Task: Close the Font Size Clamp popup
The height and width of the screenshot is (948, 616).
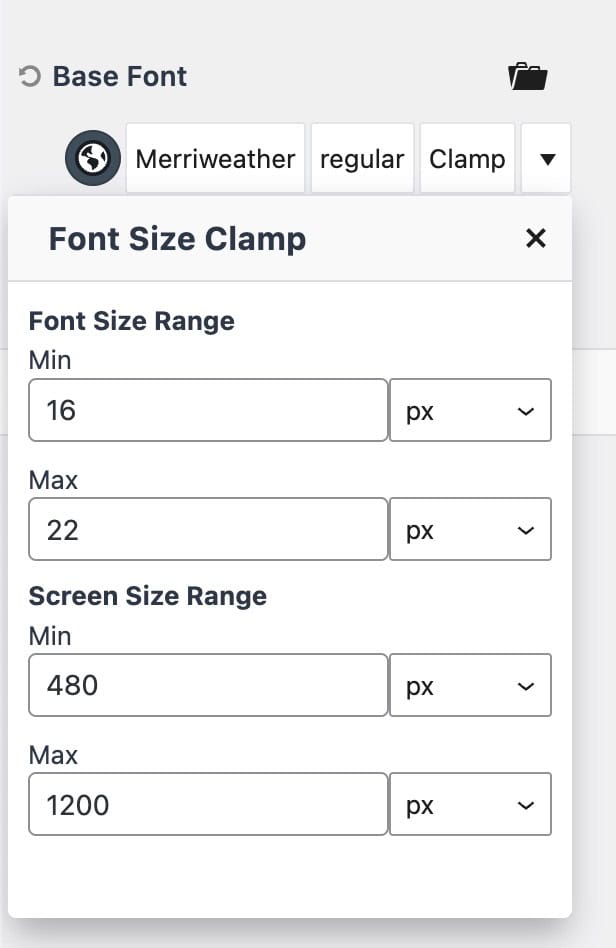Action: 536,238
